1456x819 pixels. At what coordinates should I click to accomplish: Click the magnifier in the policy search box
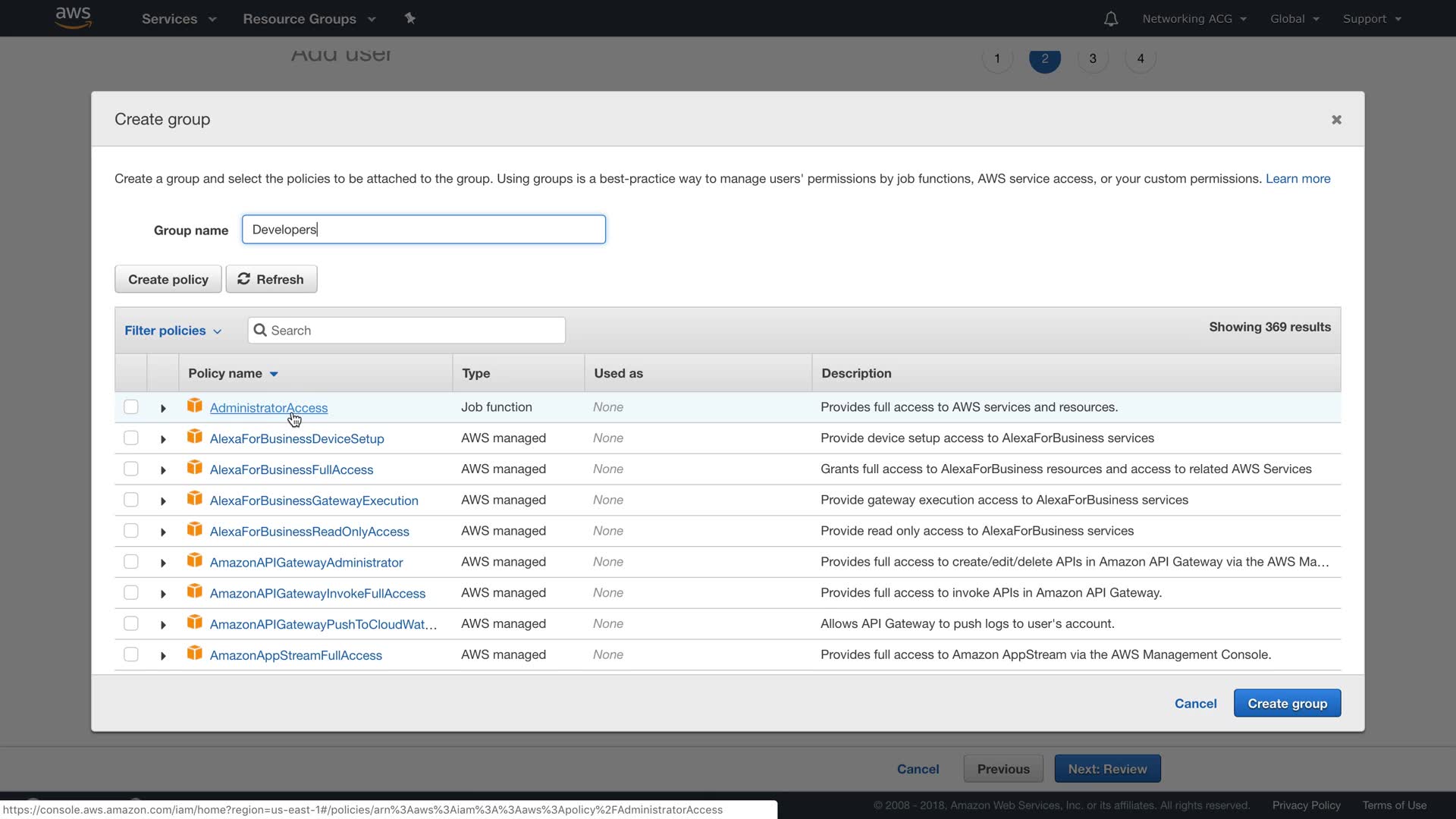tap(260, 330)
